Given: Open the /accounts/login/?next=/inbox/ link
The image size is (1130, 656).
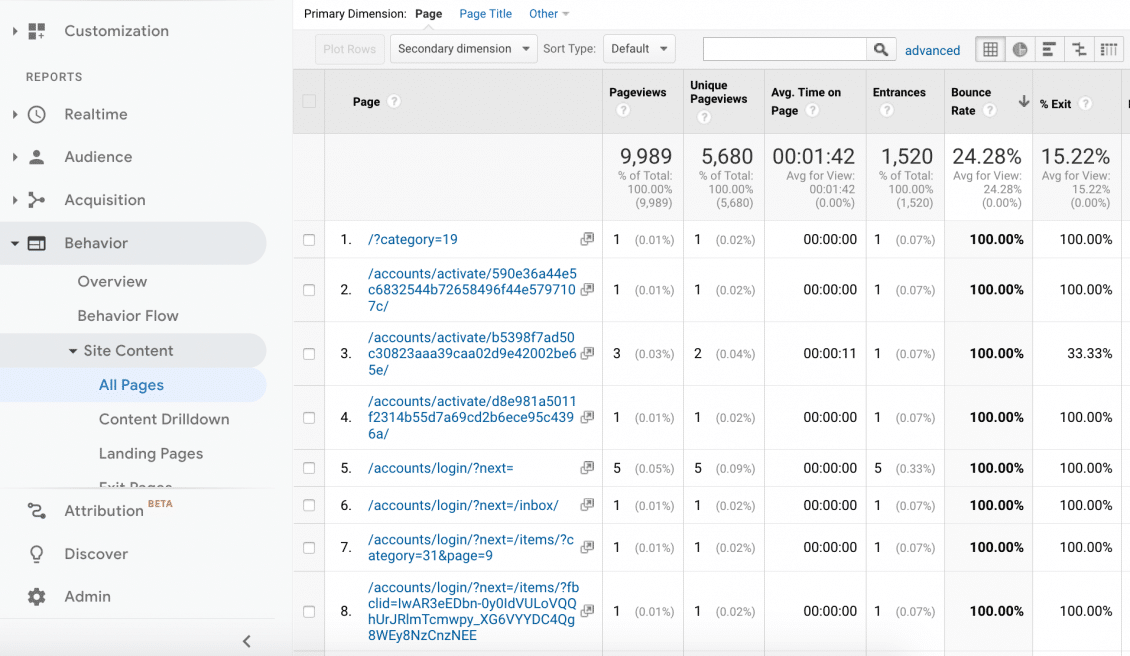Looking at the screenshot, I should click(x=463, y=505).
